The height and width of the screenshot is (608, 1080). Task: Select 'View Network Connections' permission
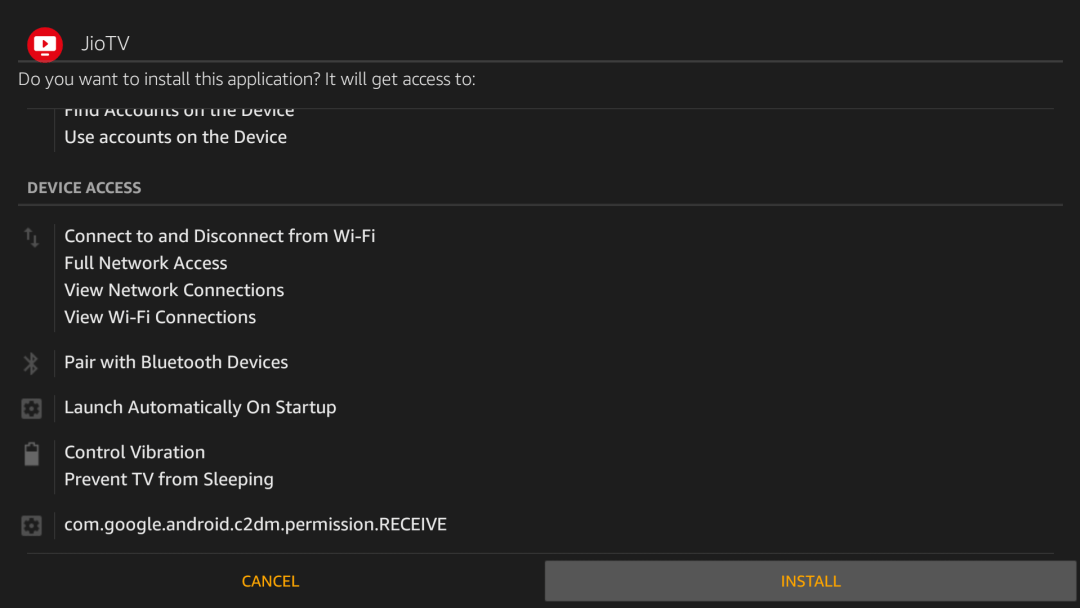pyautogui.click(x=174, y=290)
